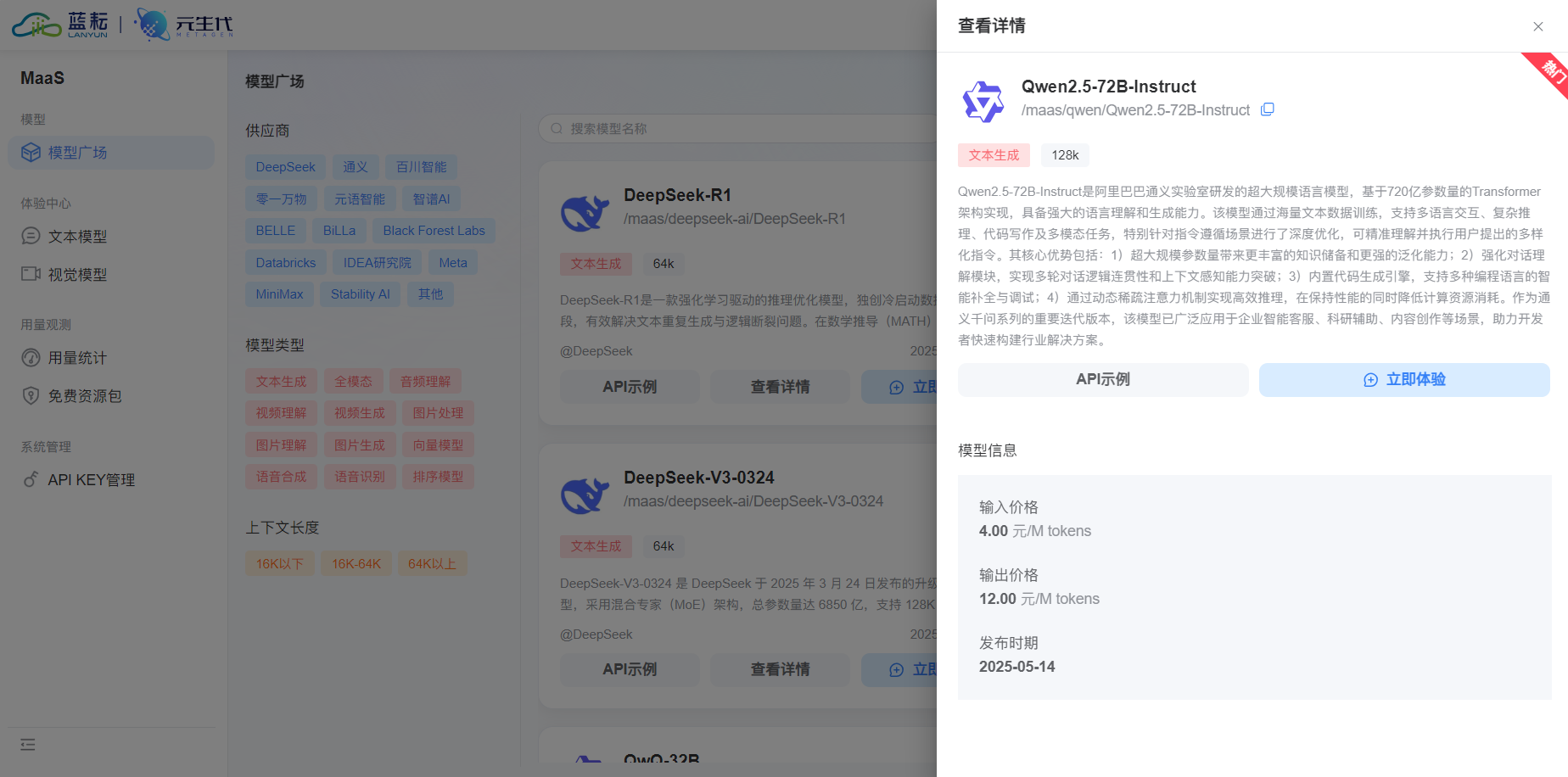The width and height of the screenshot is (1568, 777).
Task: Filter by 元语智能 provider
Action: point(360,199)
